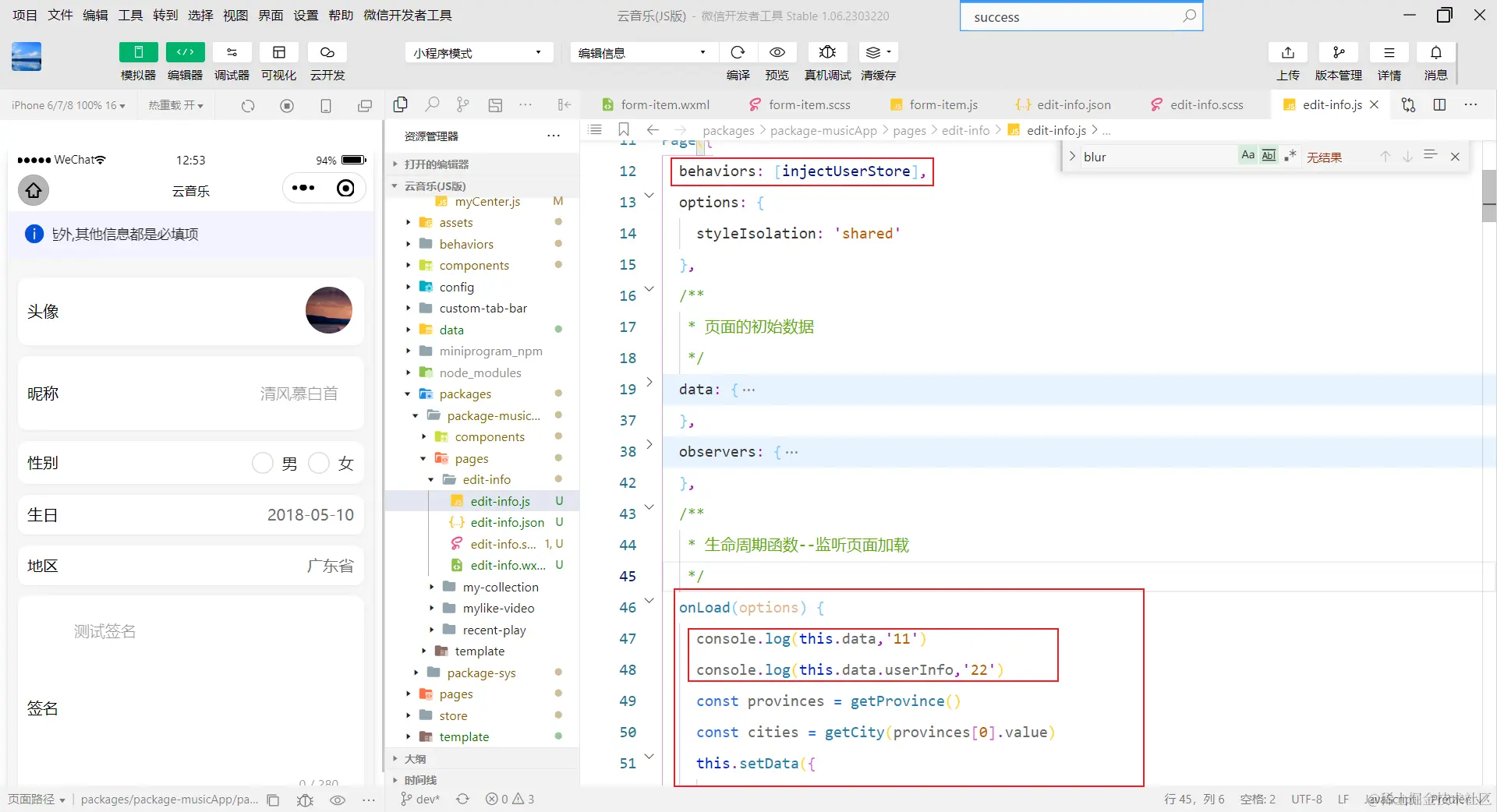Start real-device debugging

[x=827, y=52]
